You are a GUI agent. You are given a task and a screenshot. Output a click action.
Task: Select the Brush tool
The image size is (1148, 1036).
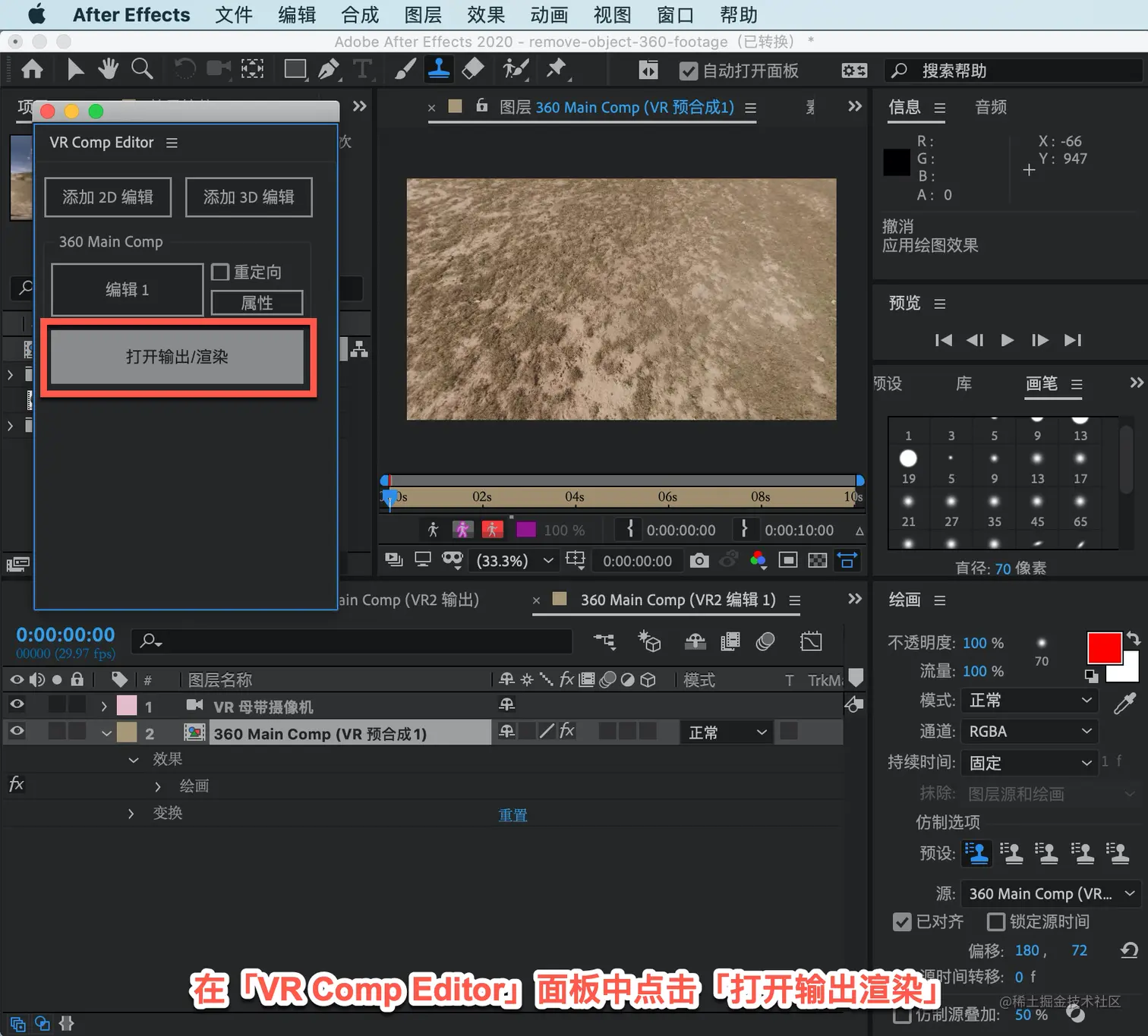pyautogui.click(x=405, y=70)
